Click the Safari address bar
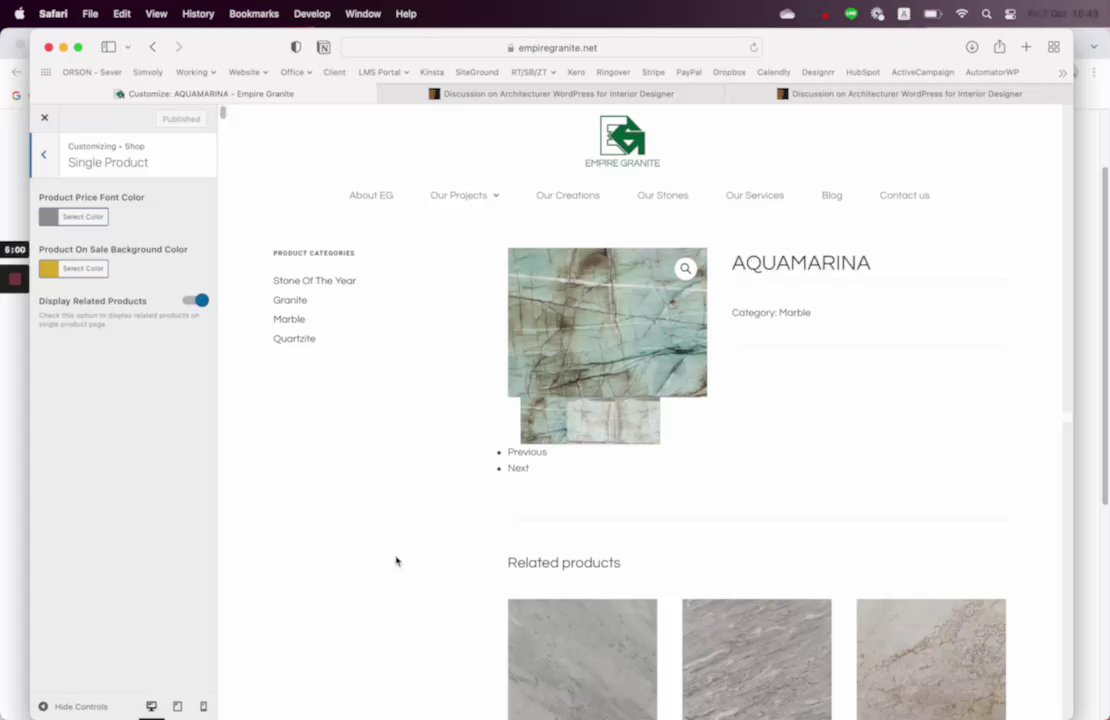Viewport: 1110px width, 720px height. click(551, 47)
